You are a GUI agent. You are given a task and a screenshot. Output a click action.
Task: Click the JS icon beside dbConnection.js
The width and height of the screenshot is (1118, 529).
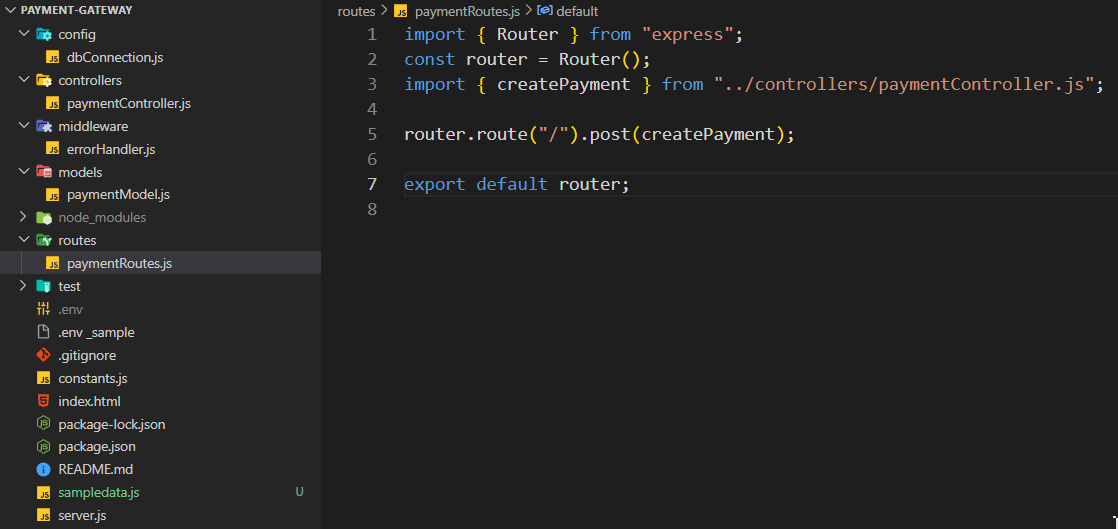53,57
